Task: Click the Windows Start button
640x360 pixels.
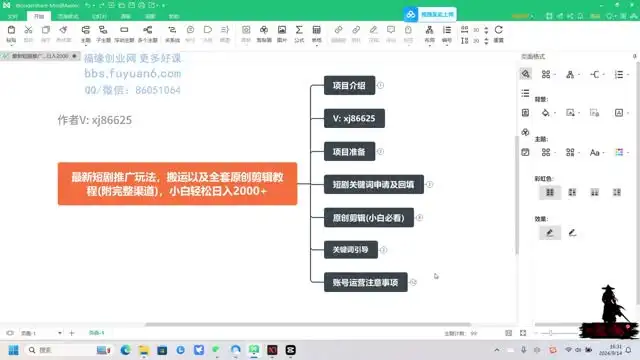Action: (x=13, y=350)
